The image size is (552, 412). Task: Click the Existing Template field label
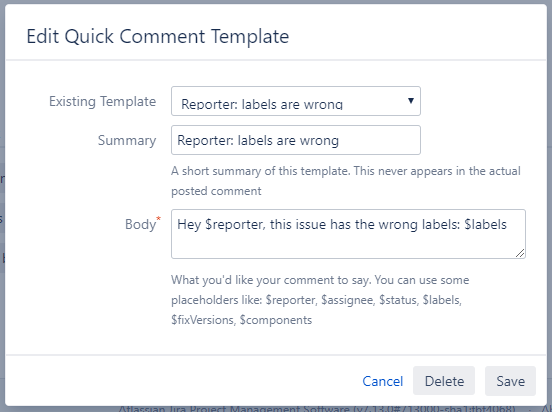[102, 101]
